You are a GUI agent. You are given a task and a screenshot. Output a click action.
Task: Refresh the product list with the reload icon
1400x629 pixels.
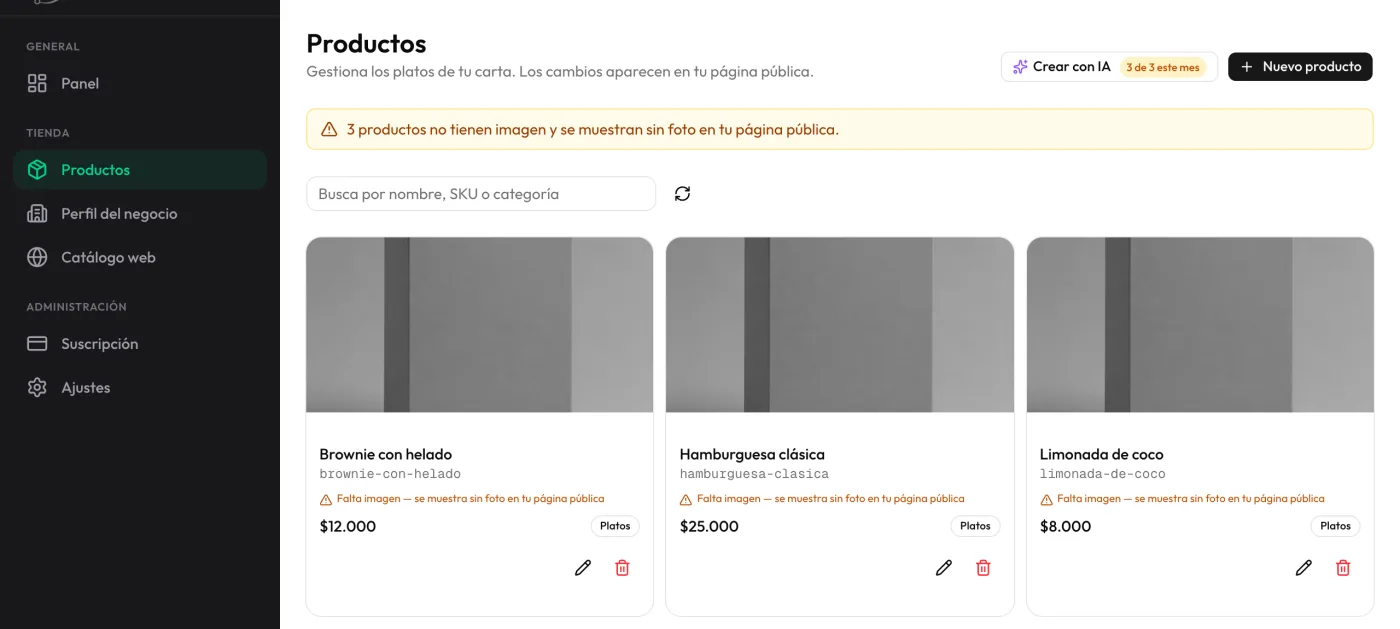tap(682, 194)
